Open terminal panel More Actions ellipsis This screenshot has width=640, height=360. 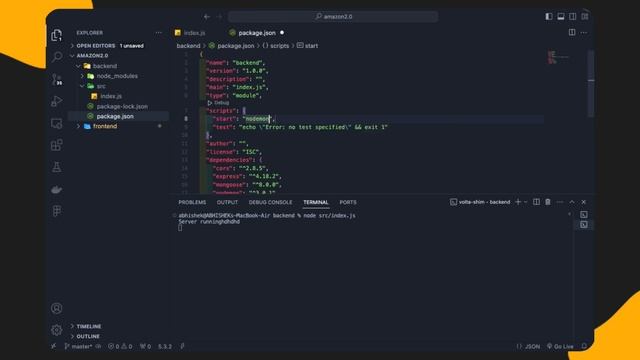tap(560, 202)
